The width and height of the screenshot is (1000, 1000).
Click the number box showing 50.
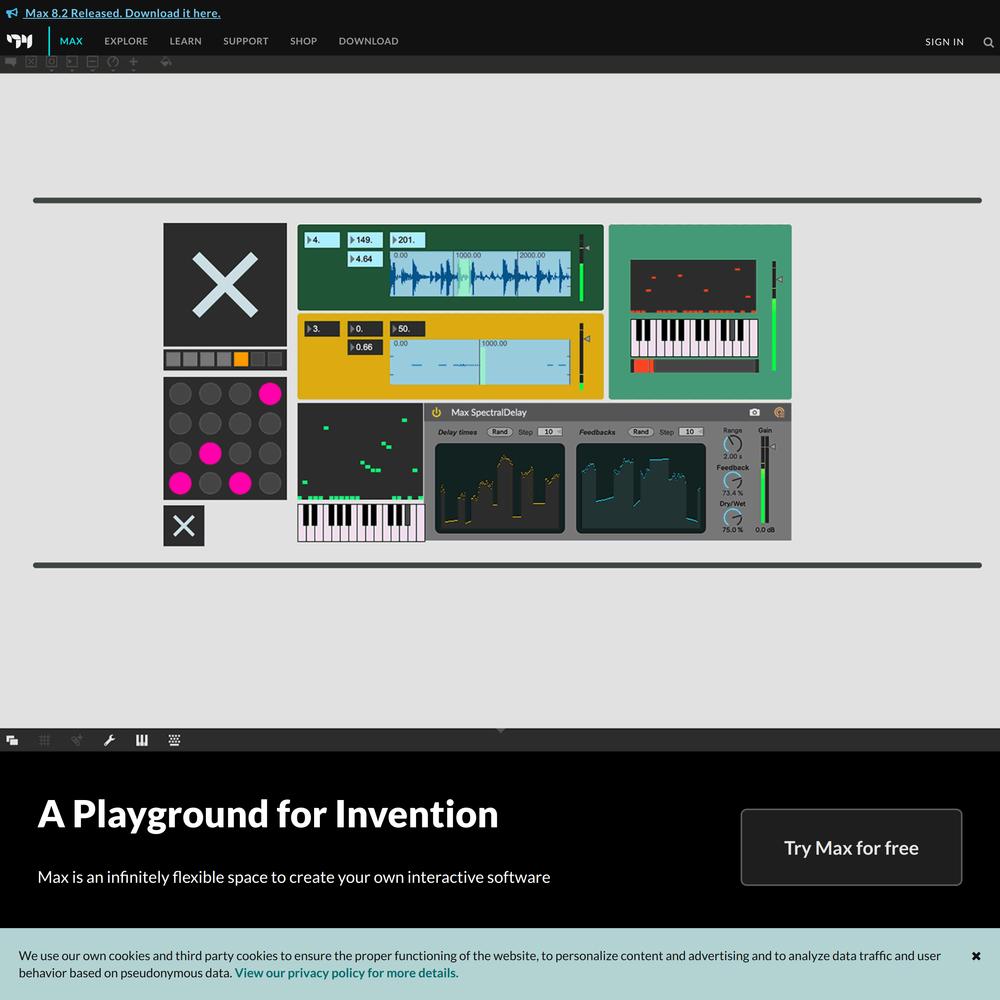click(408, 329)
